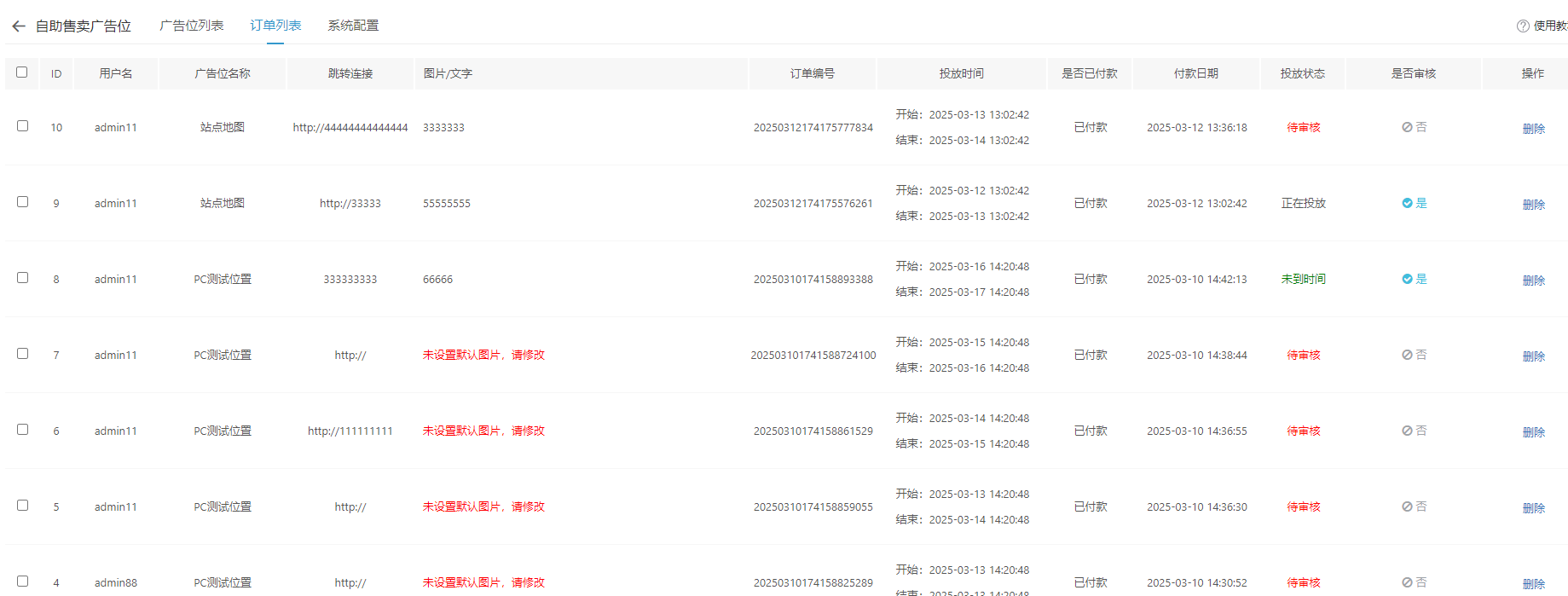Viewport: 1568px width, 596px height.
Task: Delete order ID 7 via 删除 link
Action: point(1533,356)
